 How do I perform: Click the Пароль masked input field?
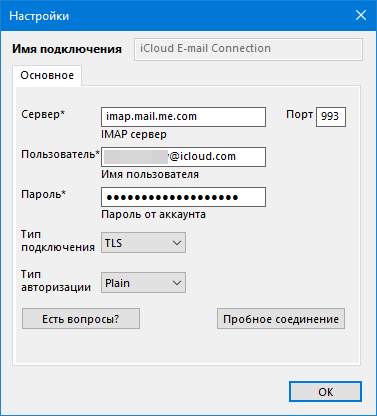tap(183, 197)
